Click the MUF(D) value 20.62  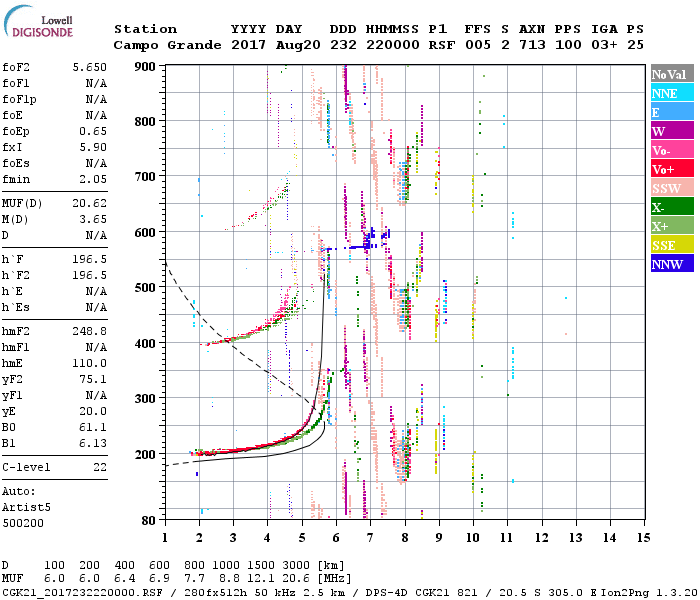click(91, 203)
